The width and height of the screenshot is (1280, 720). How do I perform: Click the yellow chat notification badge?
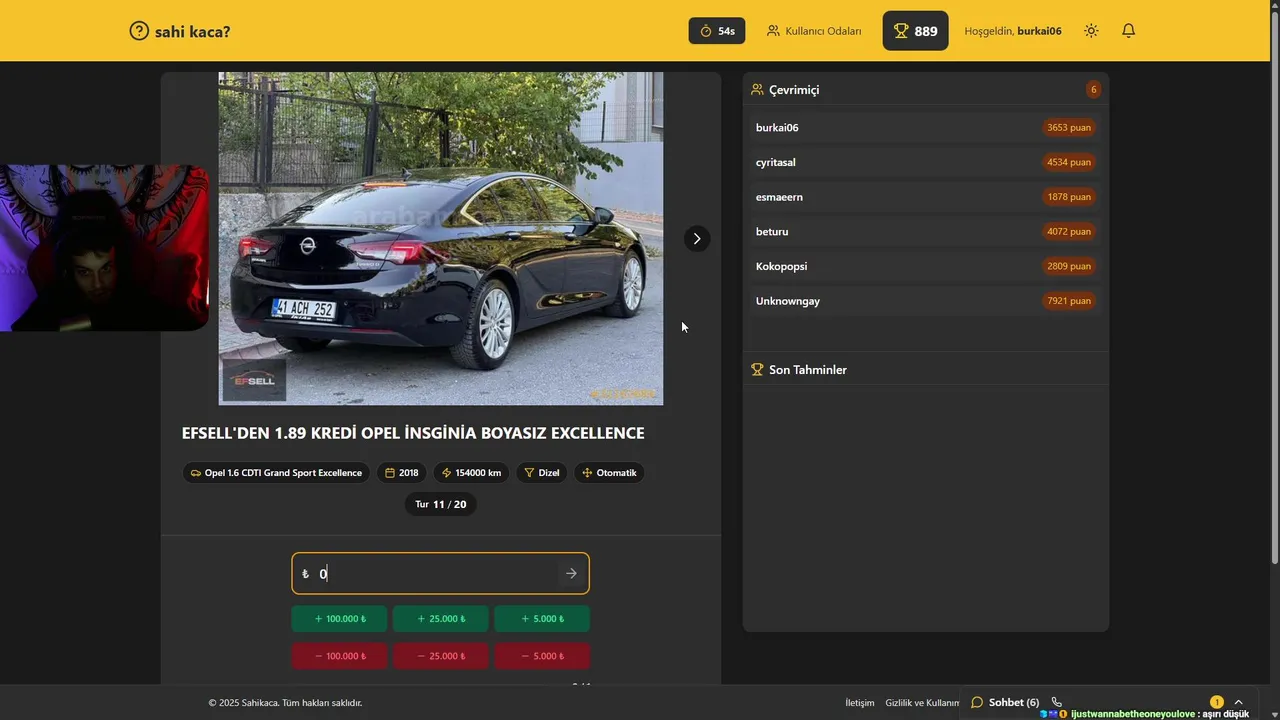(1216, 702)
